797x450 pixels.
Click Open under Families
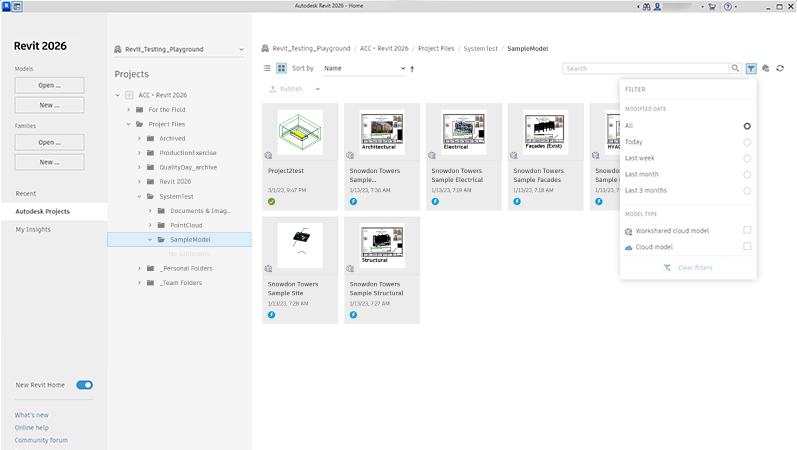49,142
